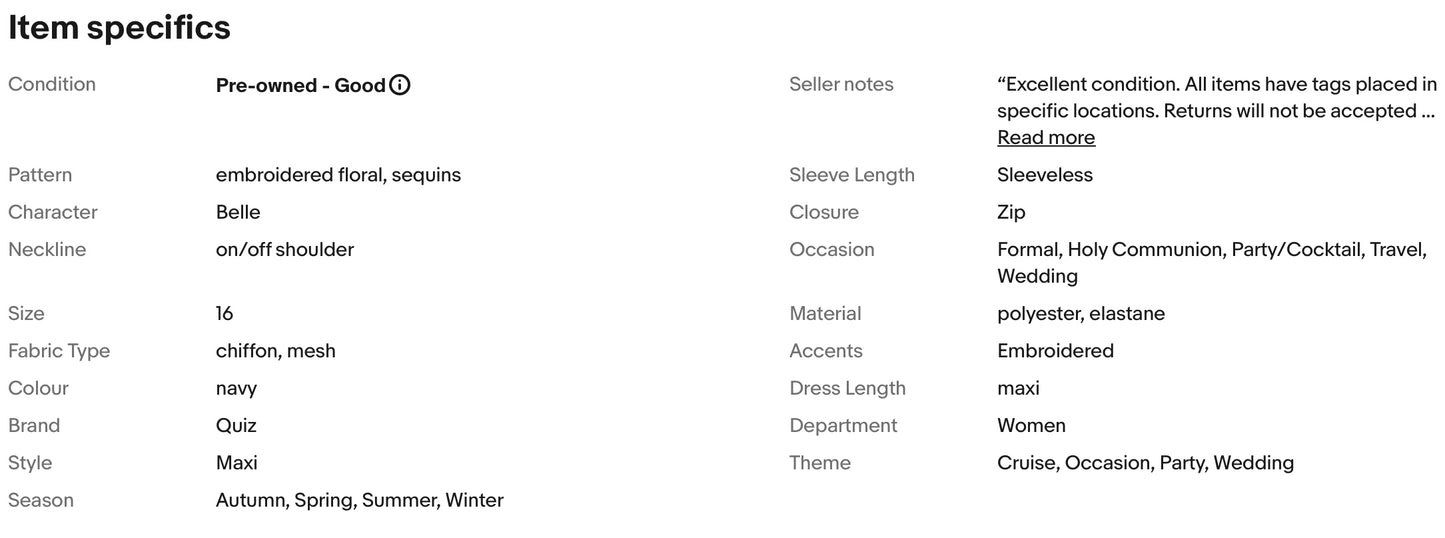Click the on/off shoulder neckline value
Viewport: 1445px width, 538px height.
click(285, 250)
